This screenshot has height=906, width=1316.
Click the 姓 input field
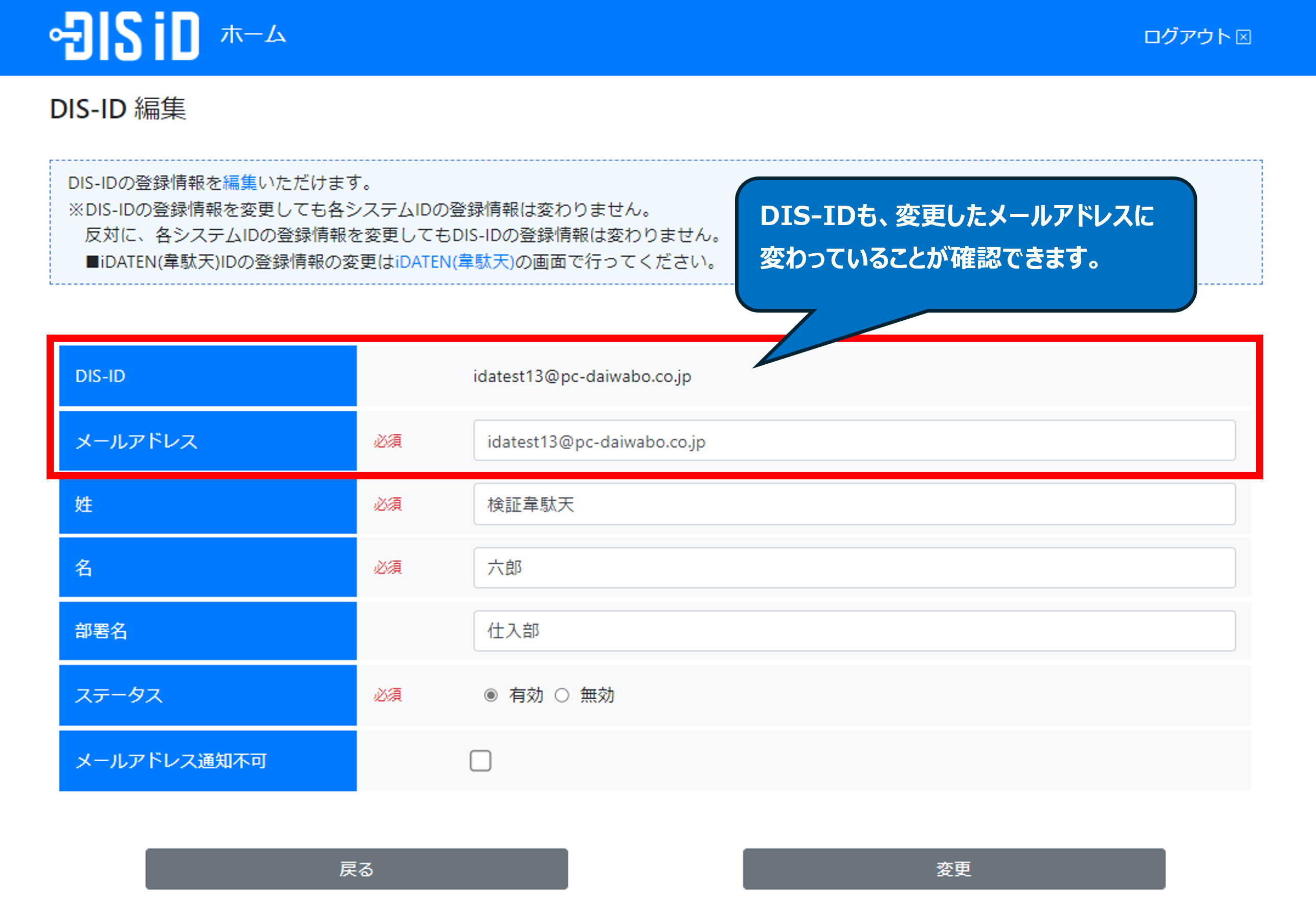[854, 504]
